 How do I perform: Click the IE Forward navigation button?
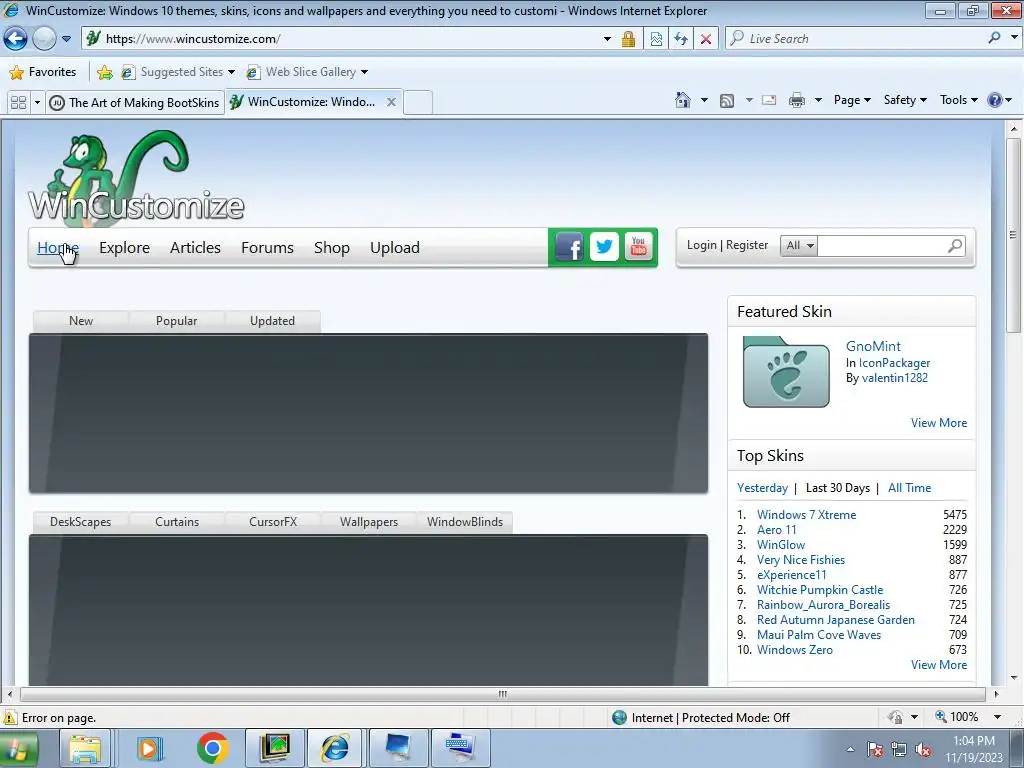(x=44, y=39)
